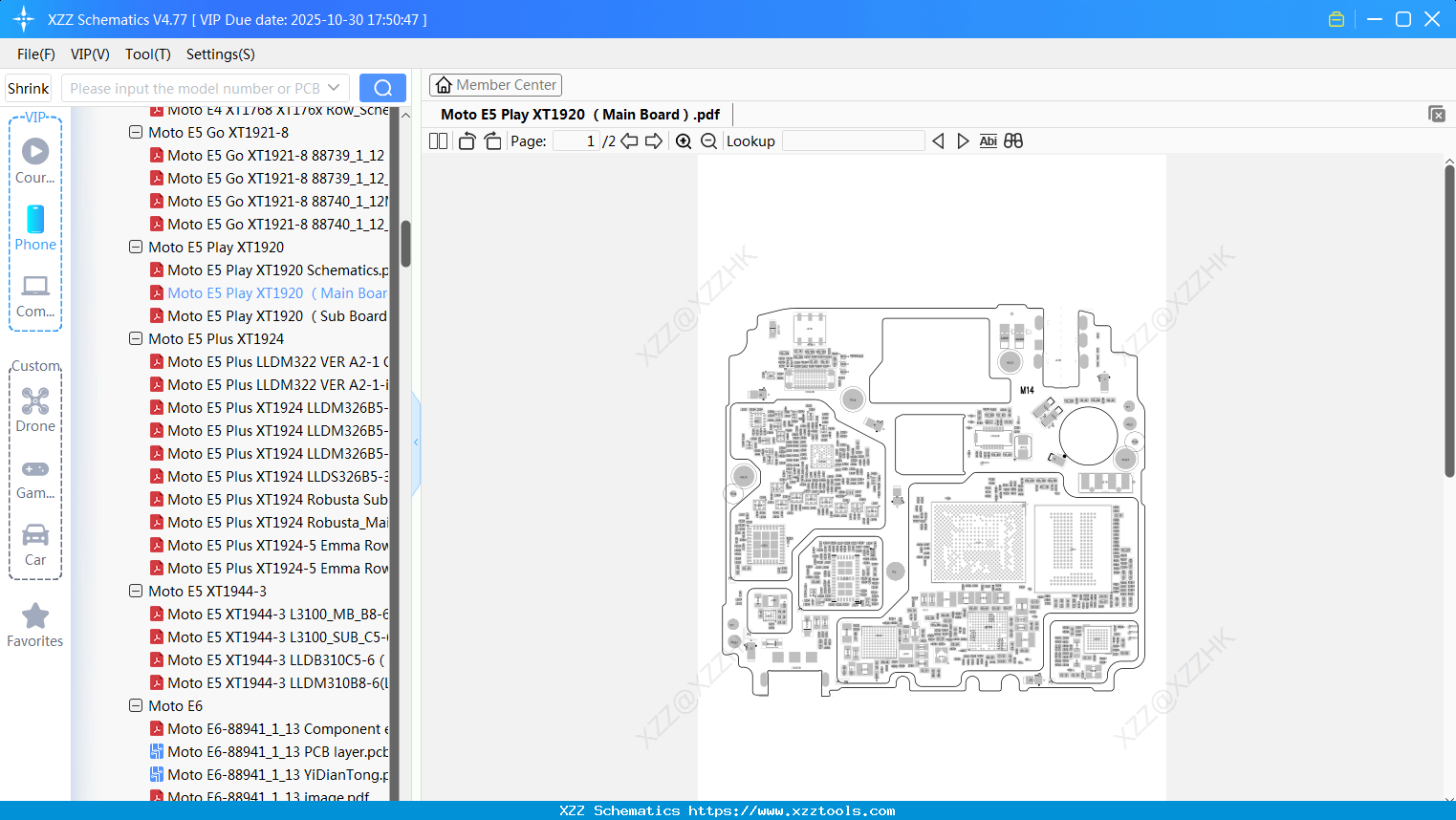
Task: Select the Moto E5 Play XT1920 Main Board tab
Action: [580, 115]
